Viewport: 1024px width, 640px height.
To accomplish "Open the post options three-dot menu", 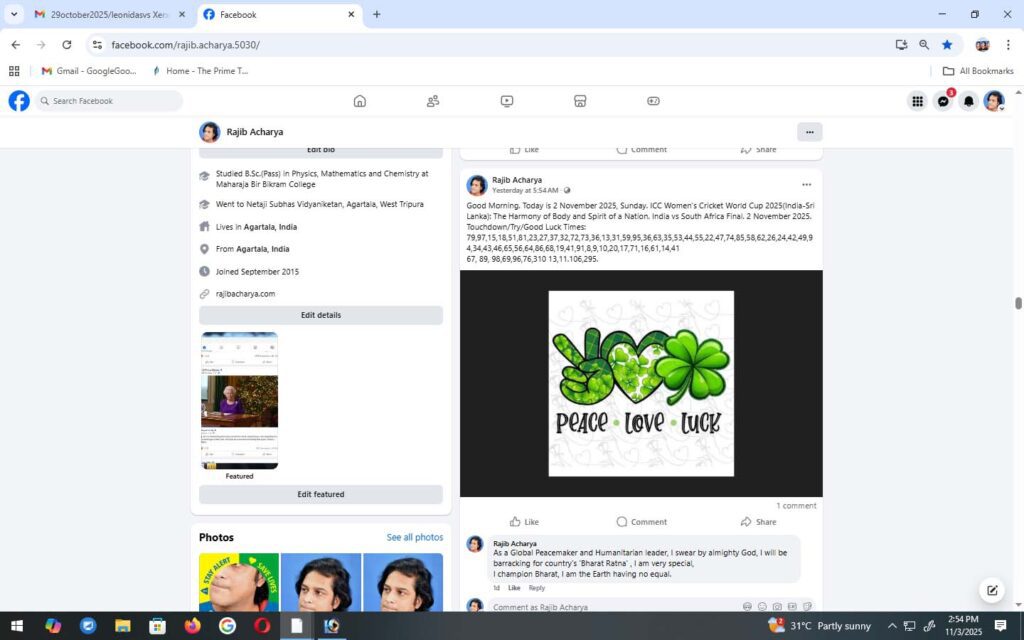I will [806, 185].
